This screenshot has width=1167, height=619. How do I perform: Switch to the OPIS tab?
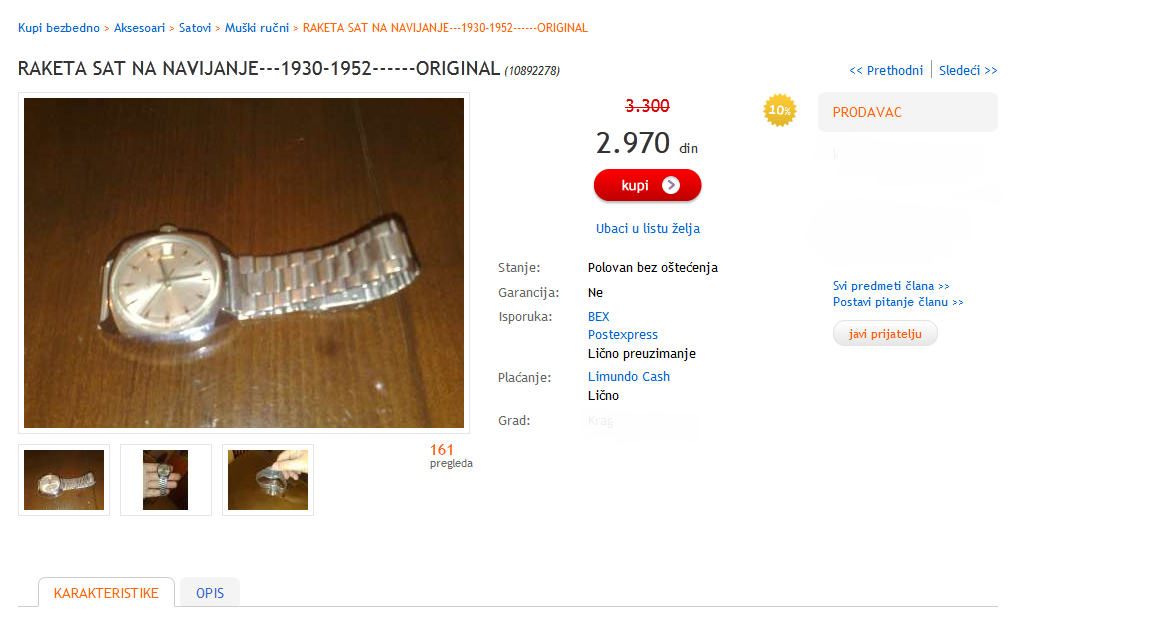[210, 593]
